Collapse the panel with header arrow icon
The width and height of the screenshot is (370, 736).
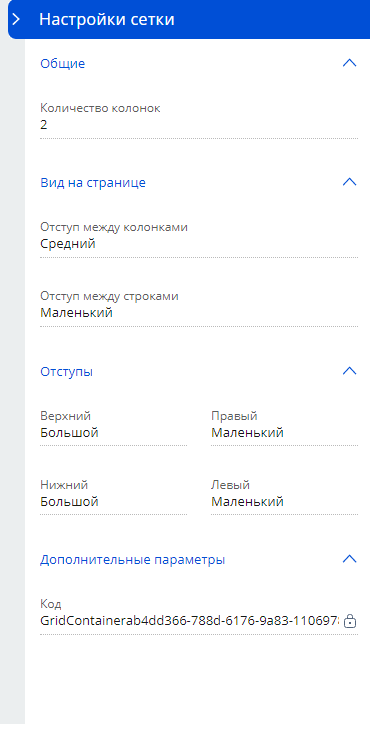(16, 19)
